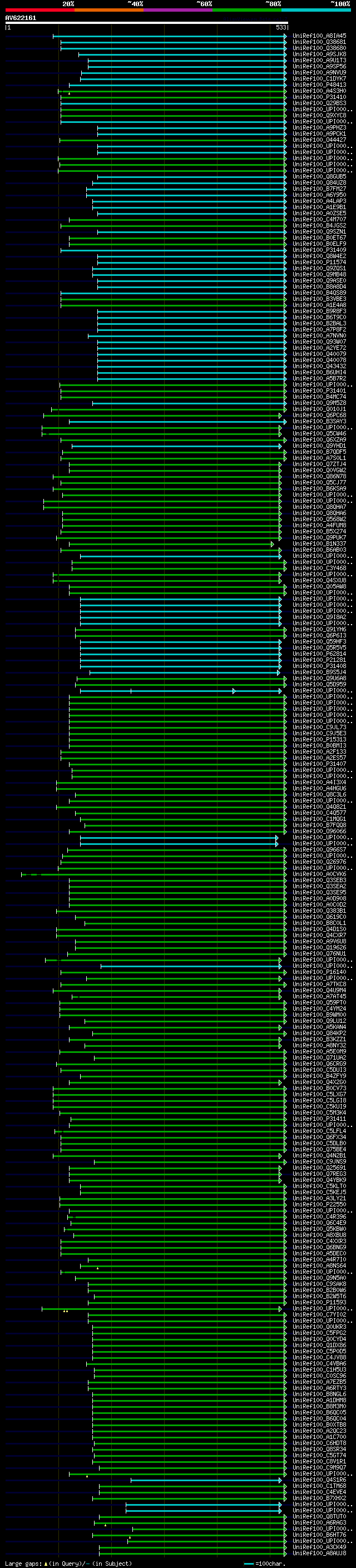
Task: Click UniRef100_C4YM24 label
Action: click(x=319, y=1008)
